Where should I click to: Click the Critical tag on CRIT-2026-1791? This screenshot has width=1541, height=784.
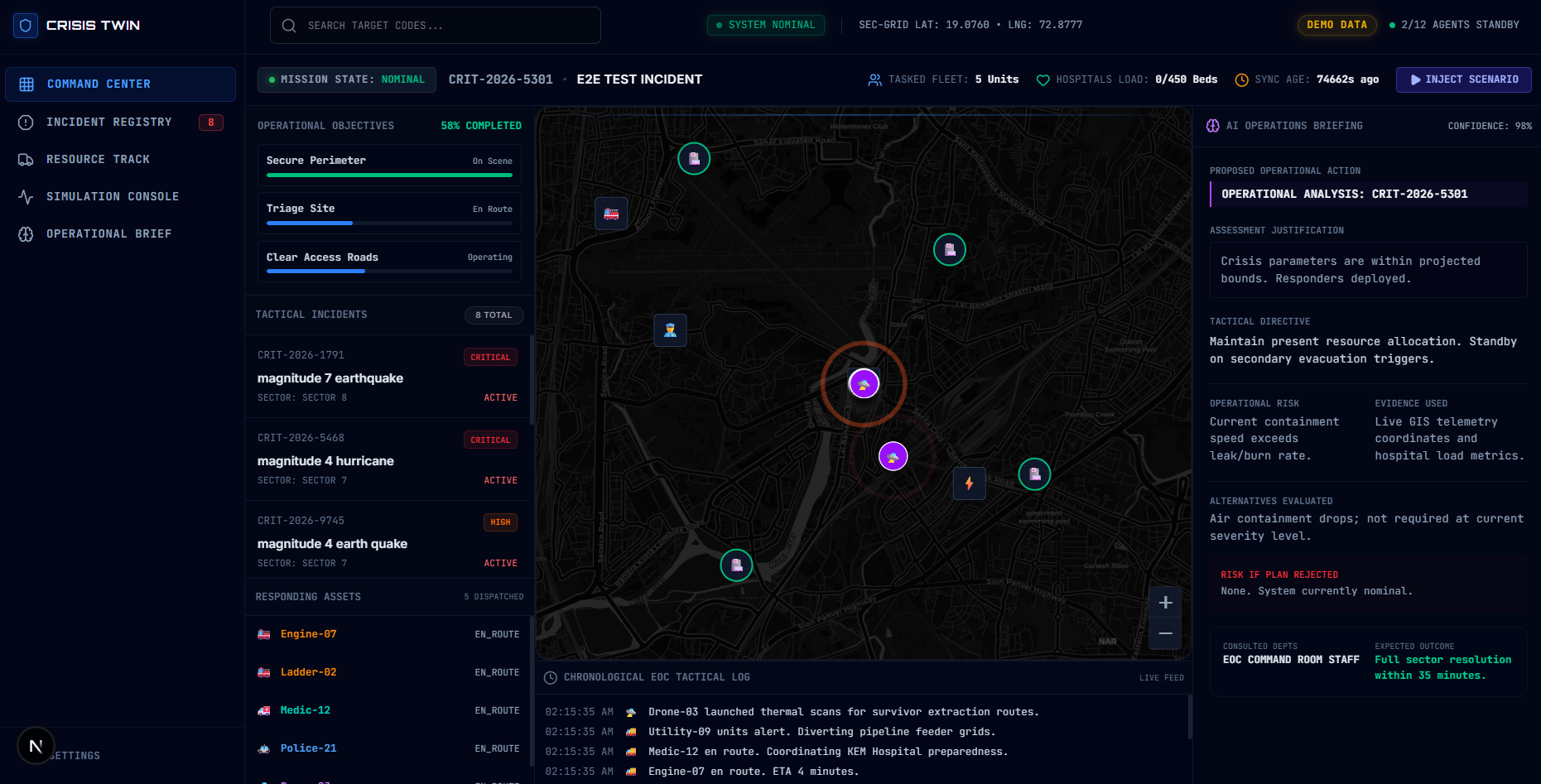point(490,358)
